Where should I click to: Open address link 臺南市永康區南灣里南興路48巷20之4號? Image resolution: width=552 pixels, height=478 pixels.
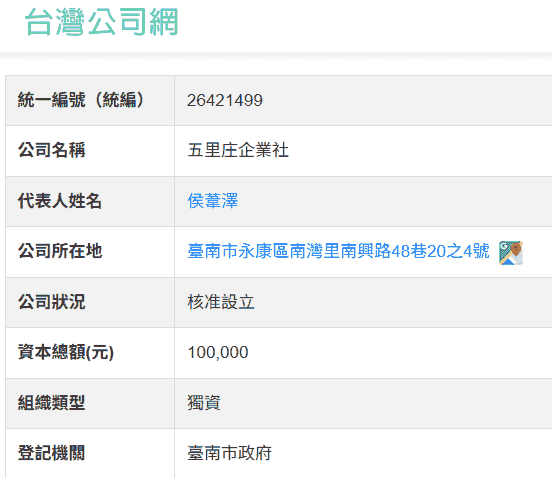(338, 251)
